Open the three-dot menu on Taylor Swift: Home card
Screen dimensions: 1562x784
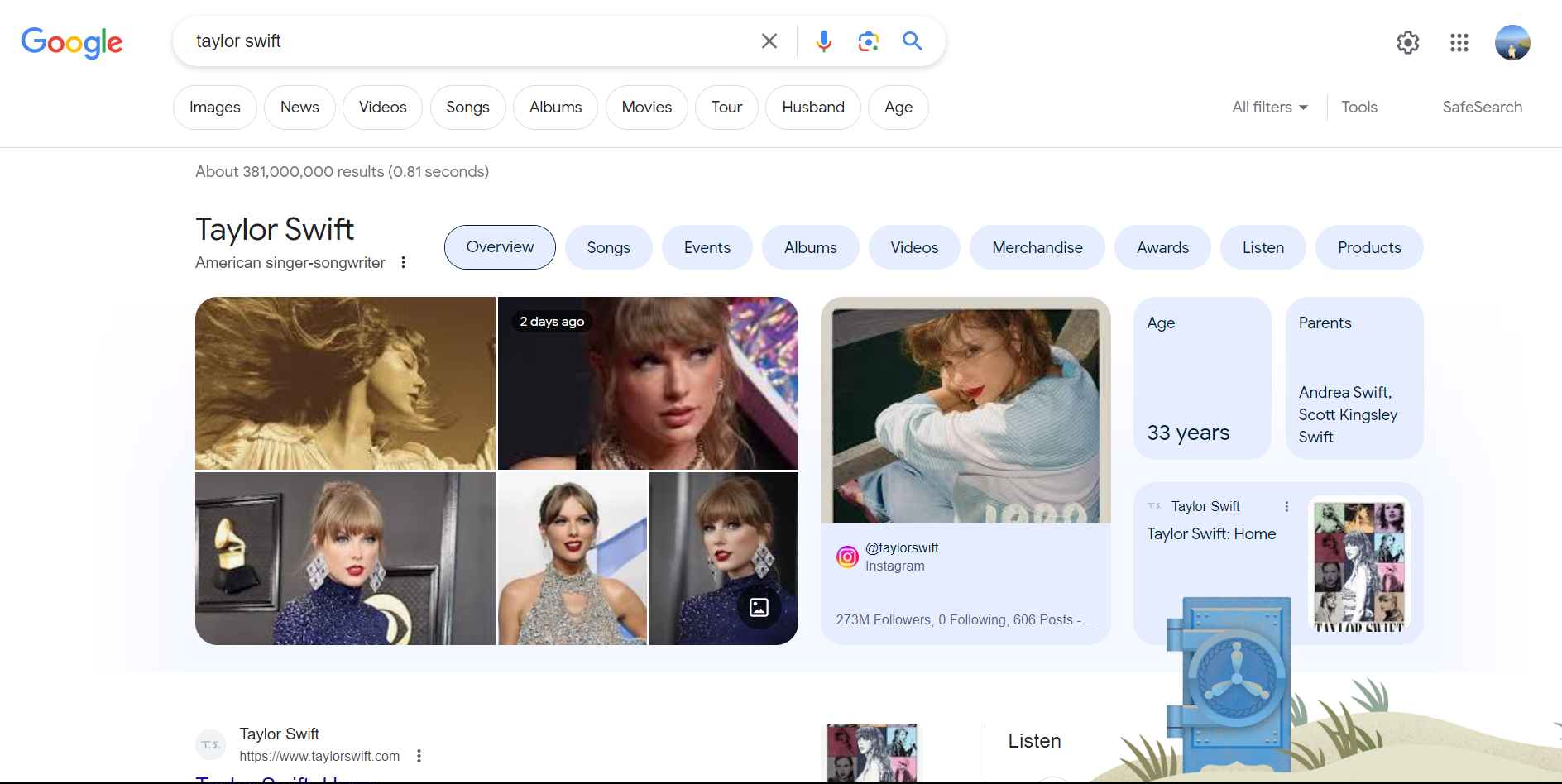click(x=1286, y=506)
